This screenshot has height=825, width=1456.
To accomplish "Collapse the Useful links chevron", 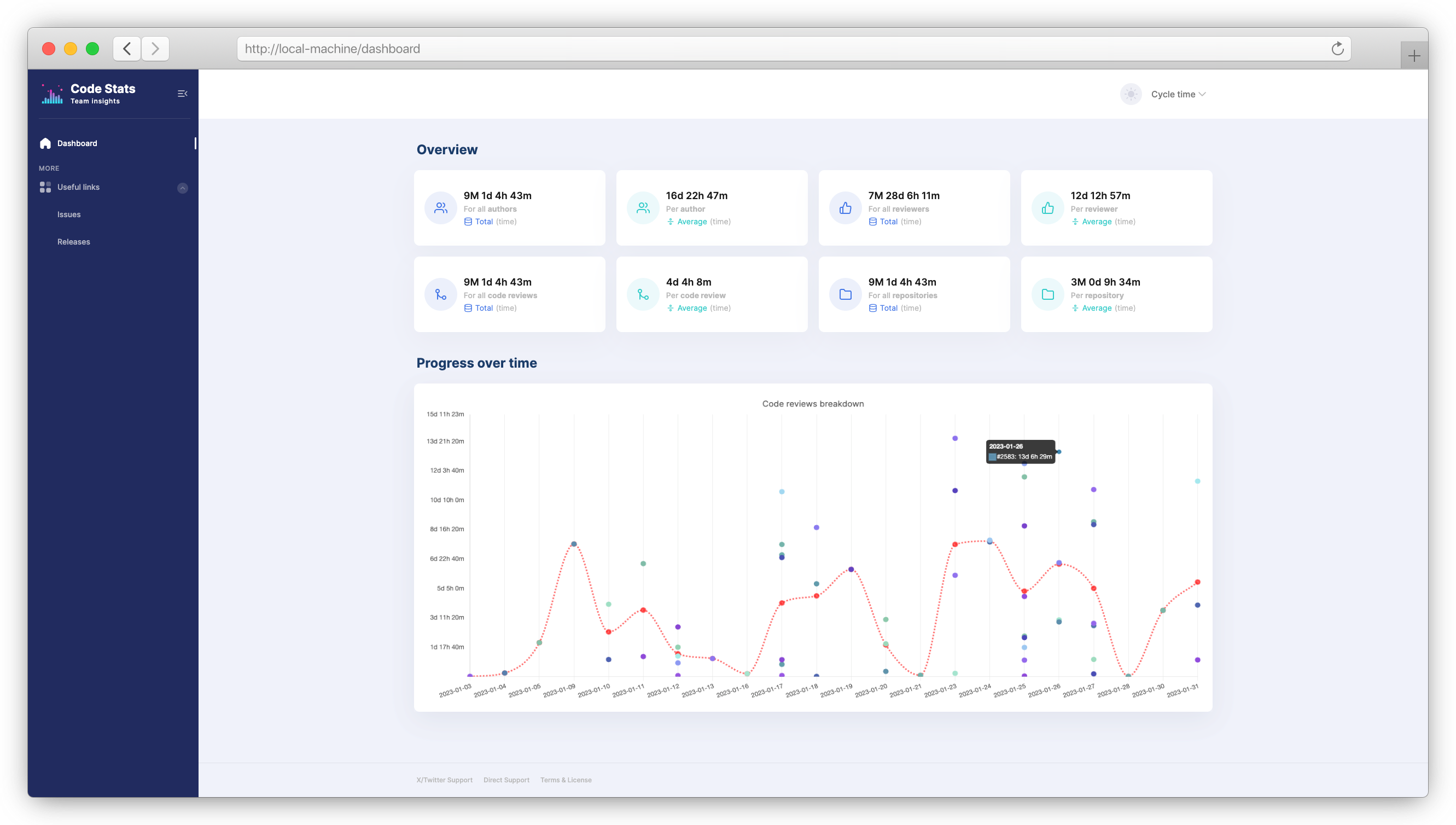I will 182,188.
